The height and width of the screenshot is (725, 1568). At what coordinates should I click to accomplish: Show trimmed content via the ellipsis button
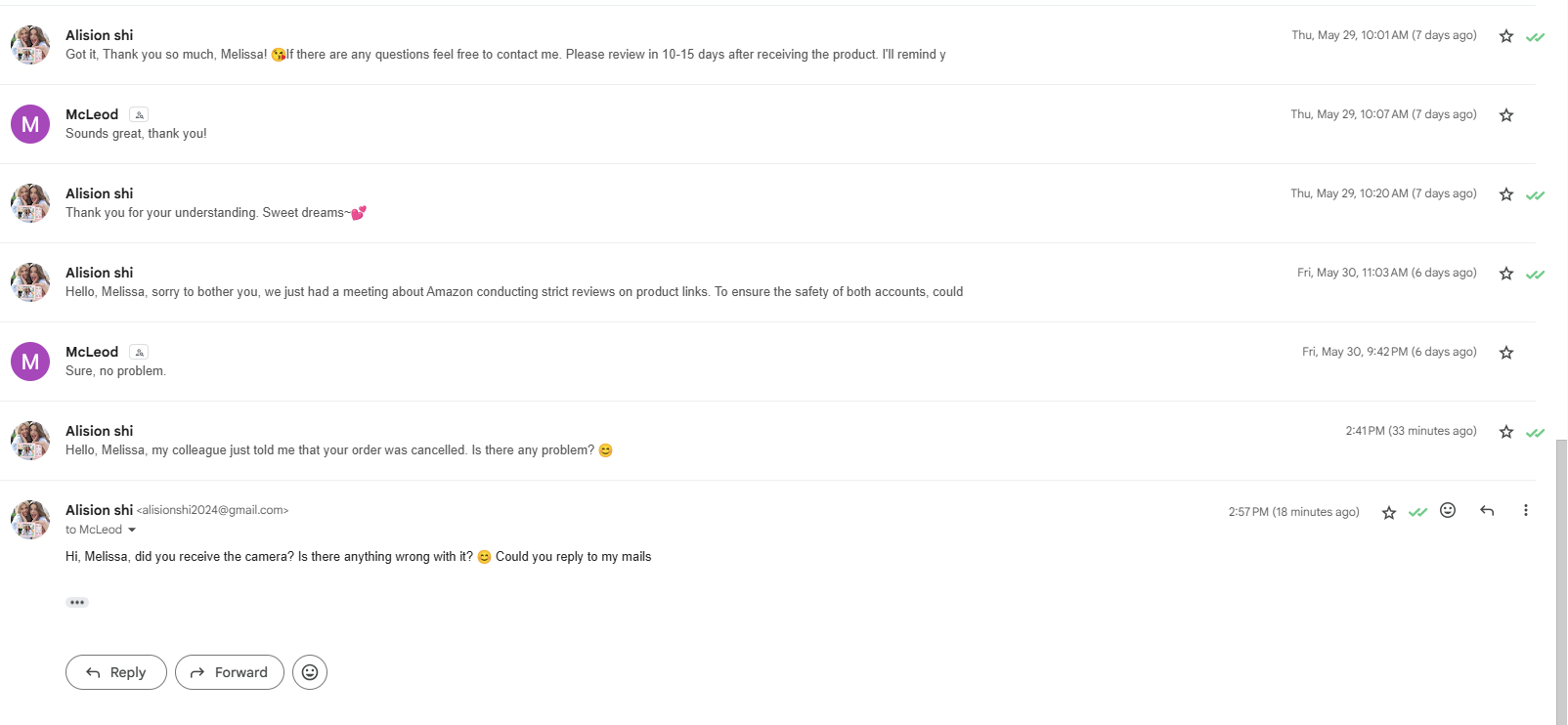(77, 602)
